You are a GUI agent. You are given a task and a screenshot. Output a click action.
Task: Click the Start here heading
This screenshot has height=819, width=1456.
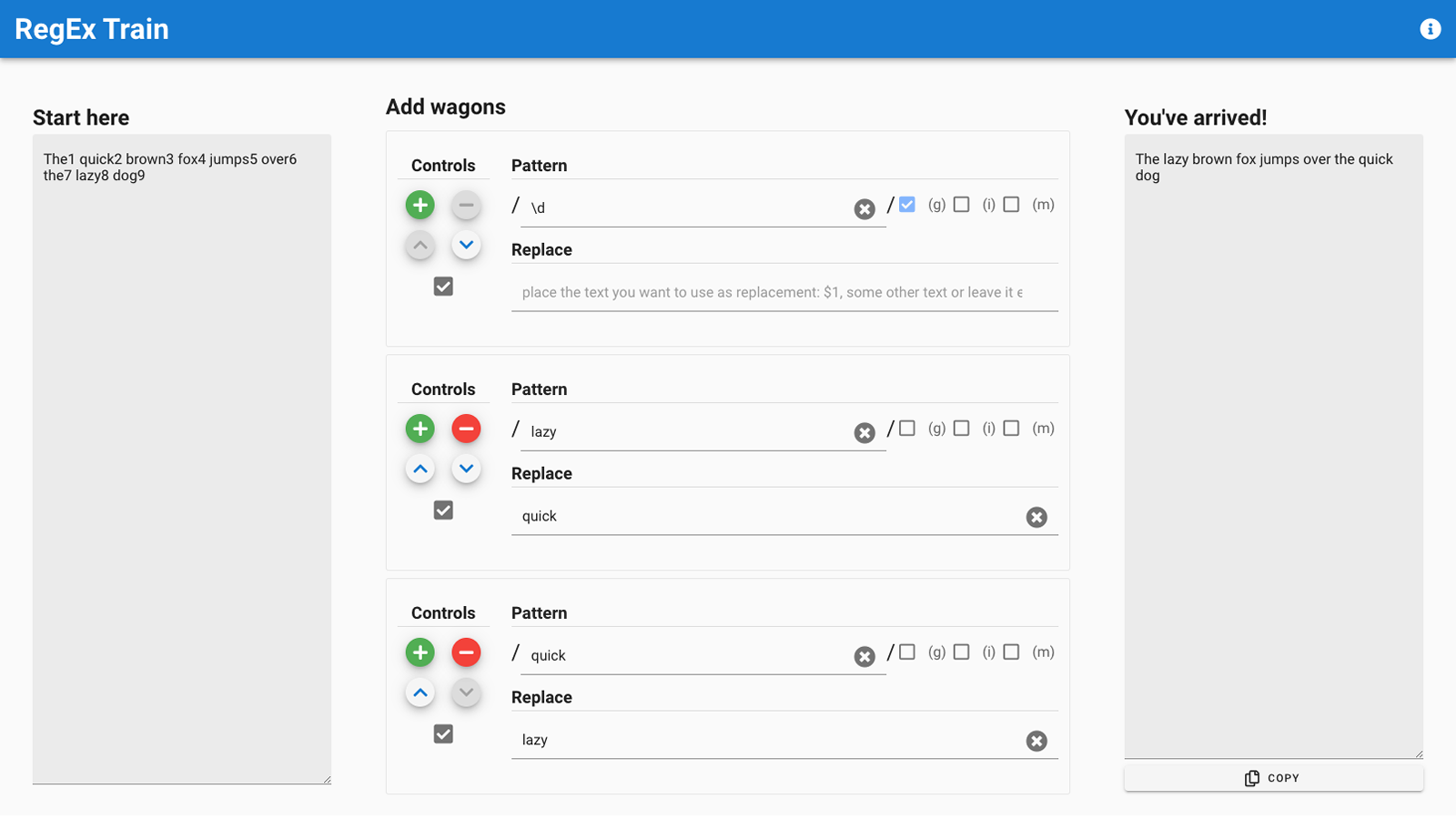point(81,117)
